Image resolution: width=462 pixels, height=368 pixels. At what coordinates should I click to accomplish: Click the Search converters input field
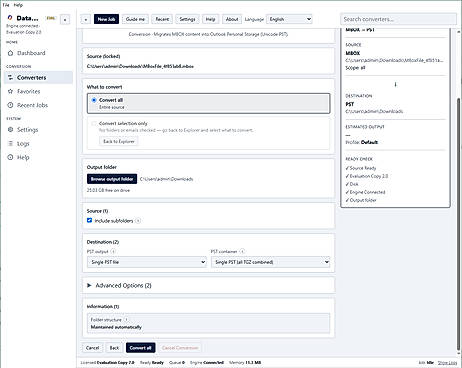point(398,19)
